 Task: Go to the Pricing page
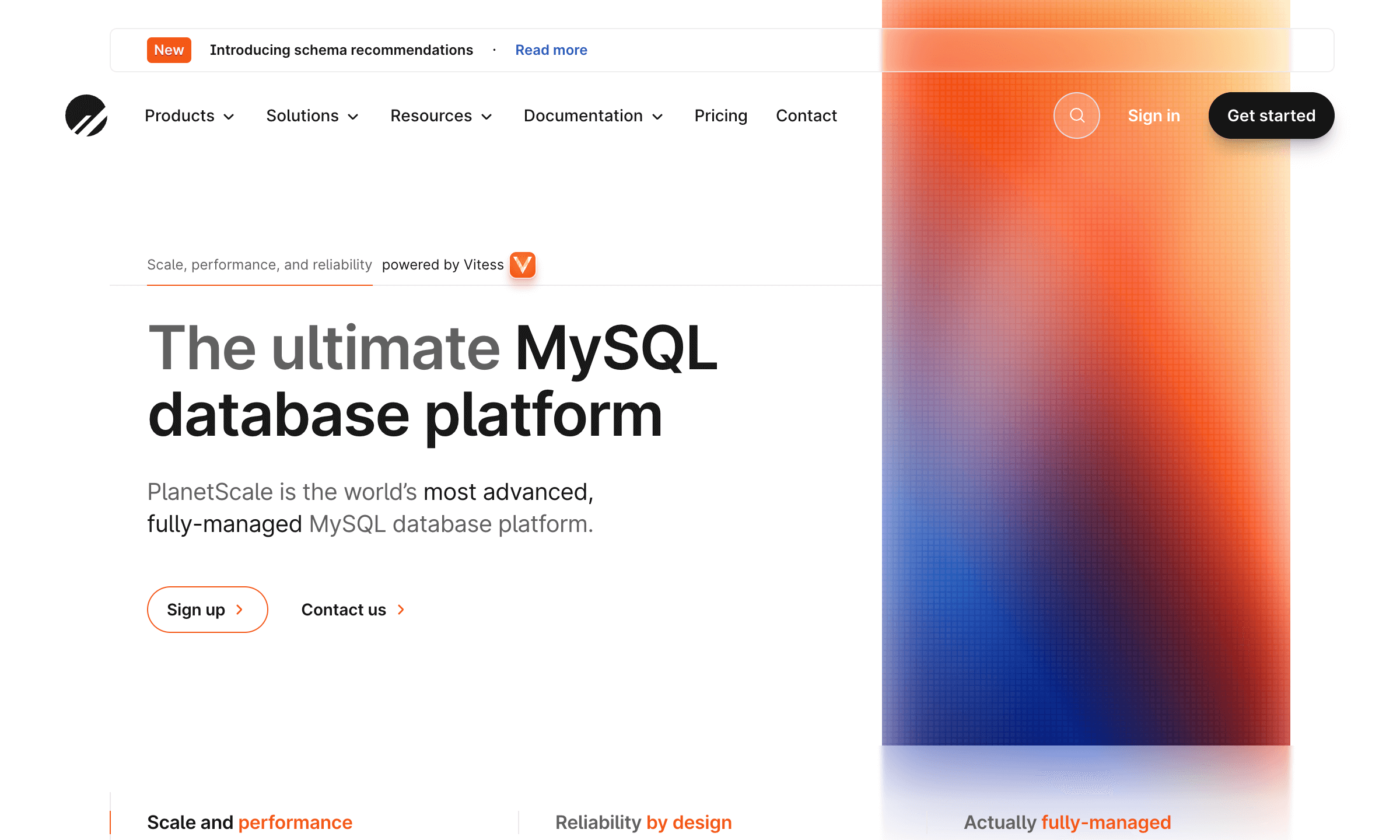tap(721, 116)
